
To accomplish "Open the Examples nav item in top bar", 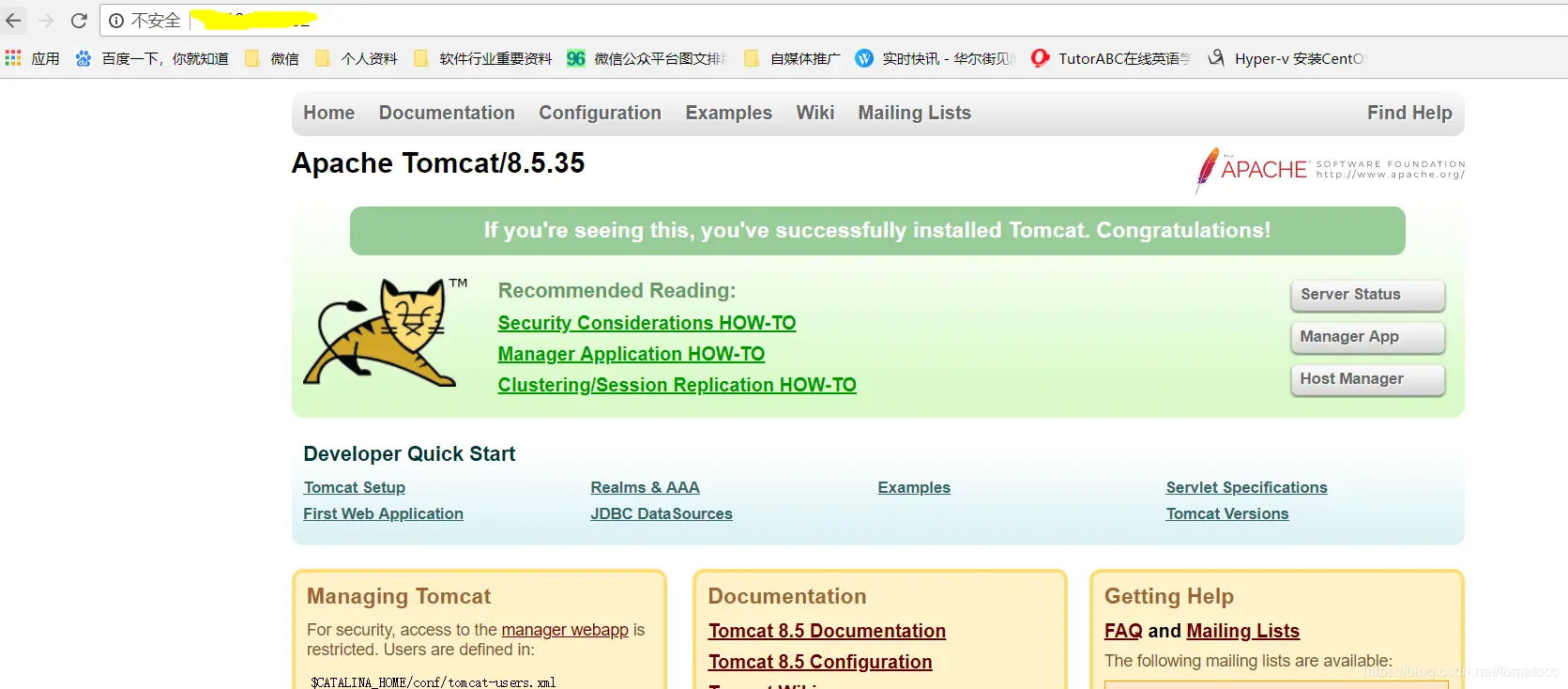I will [x=728, y=113].
